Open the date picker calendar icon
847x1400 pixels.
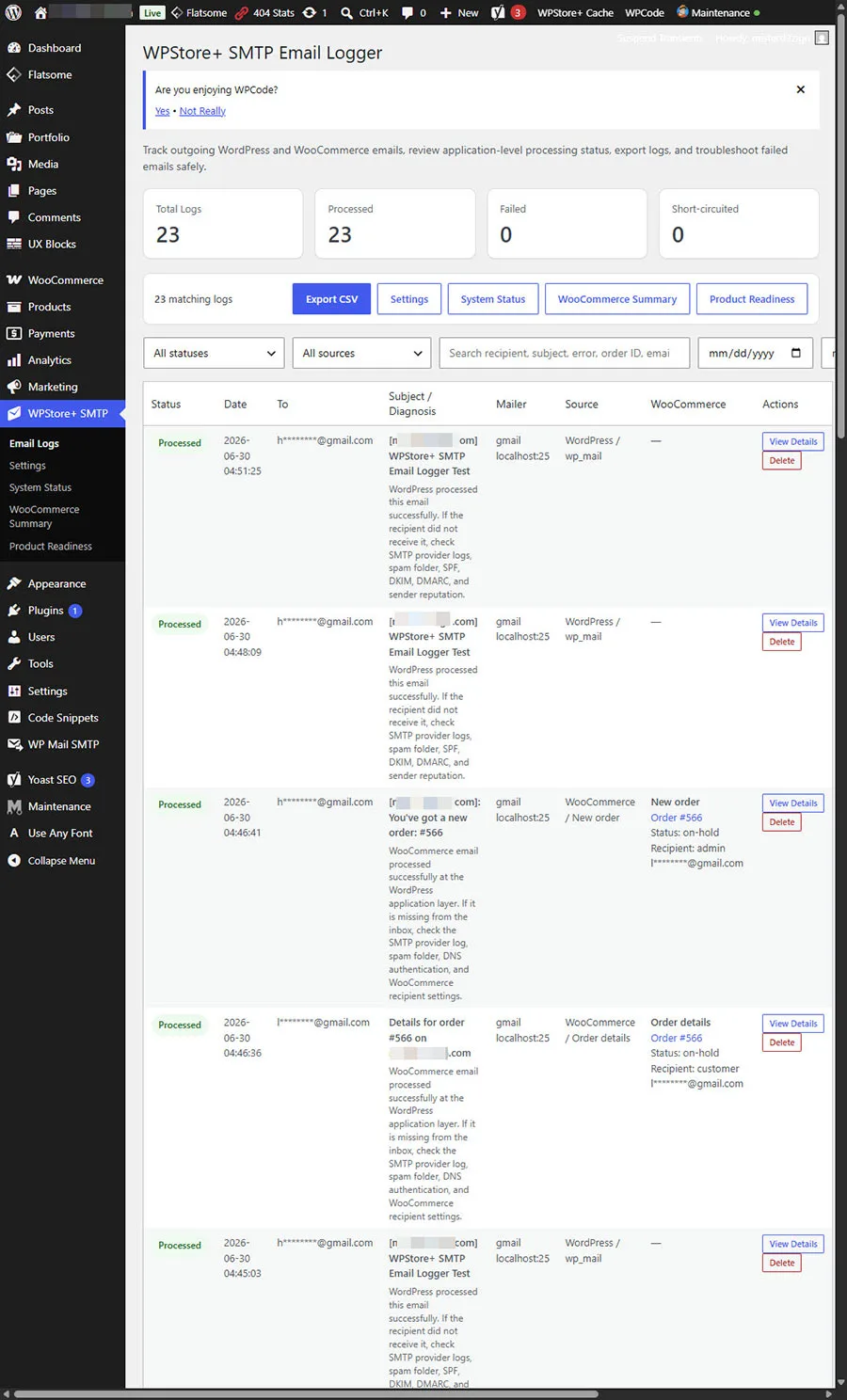pos(796,354)
